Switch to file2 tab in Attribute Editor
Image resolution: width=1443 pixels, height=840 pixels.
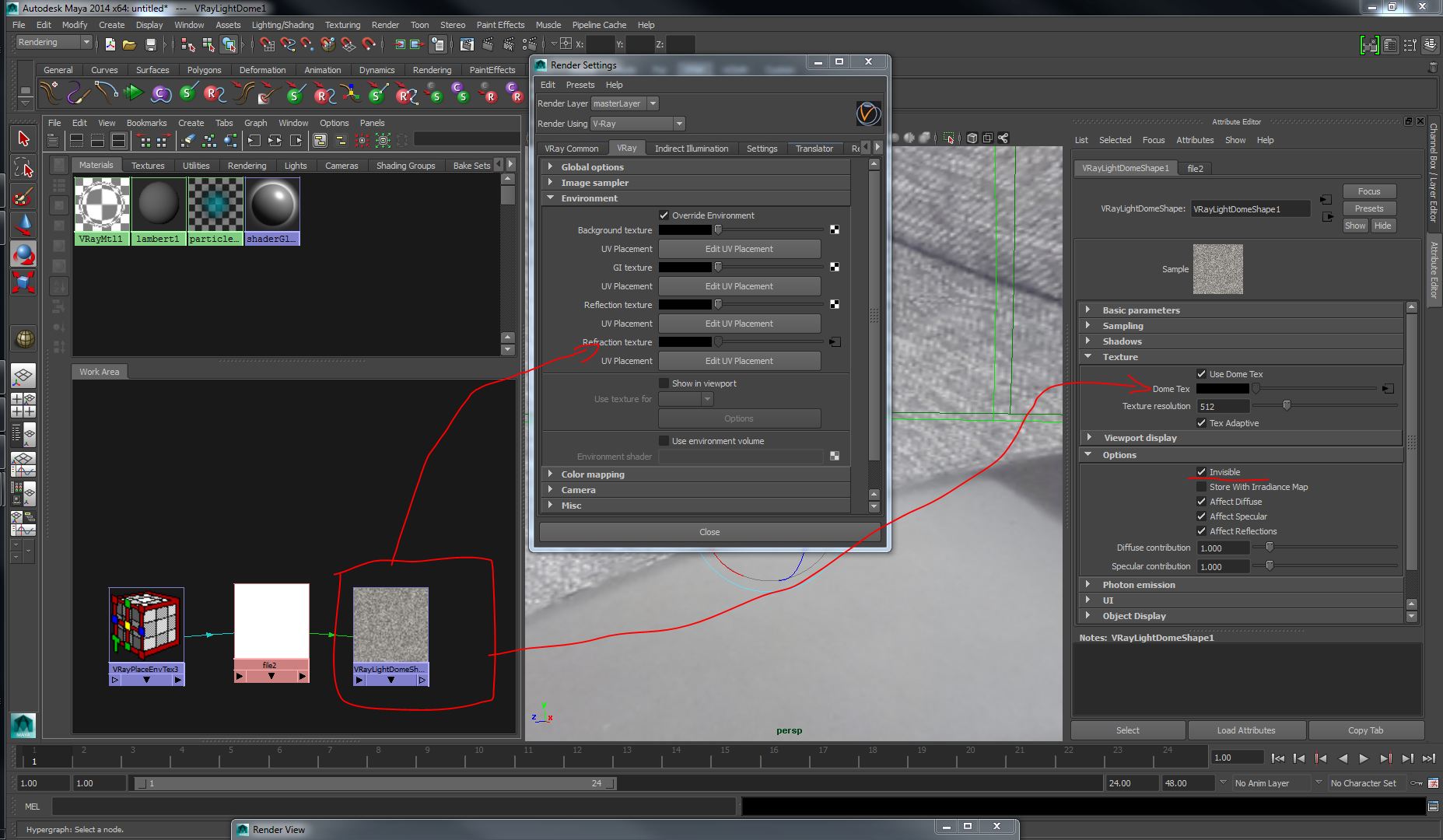coord(1196,168)
